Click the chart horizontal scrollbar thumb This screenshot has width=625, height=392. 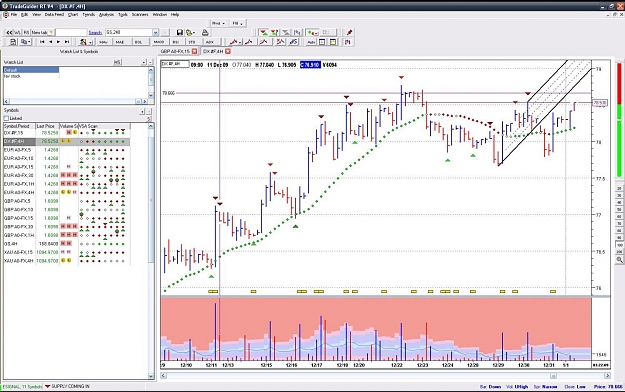[x=553, y=376]
